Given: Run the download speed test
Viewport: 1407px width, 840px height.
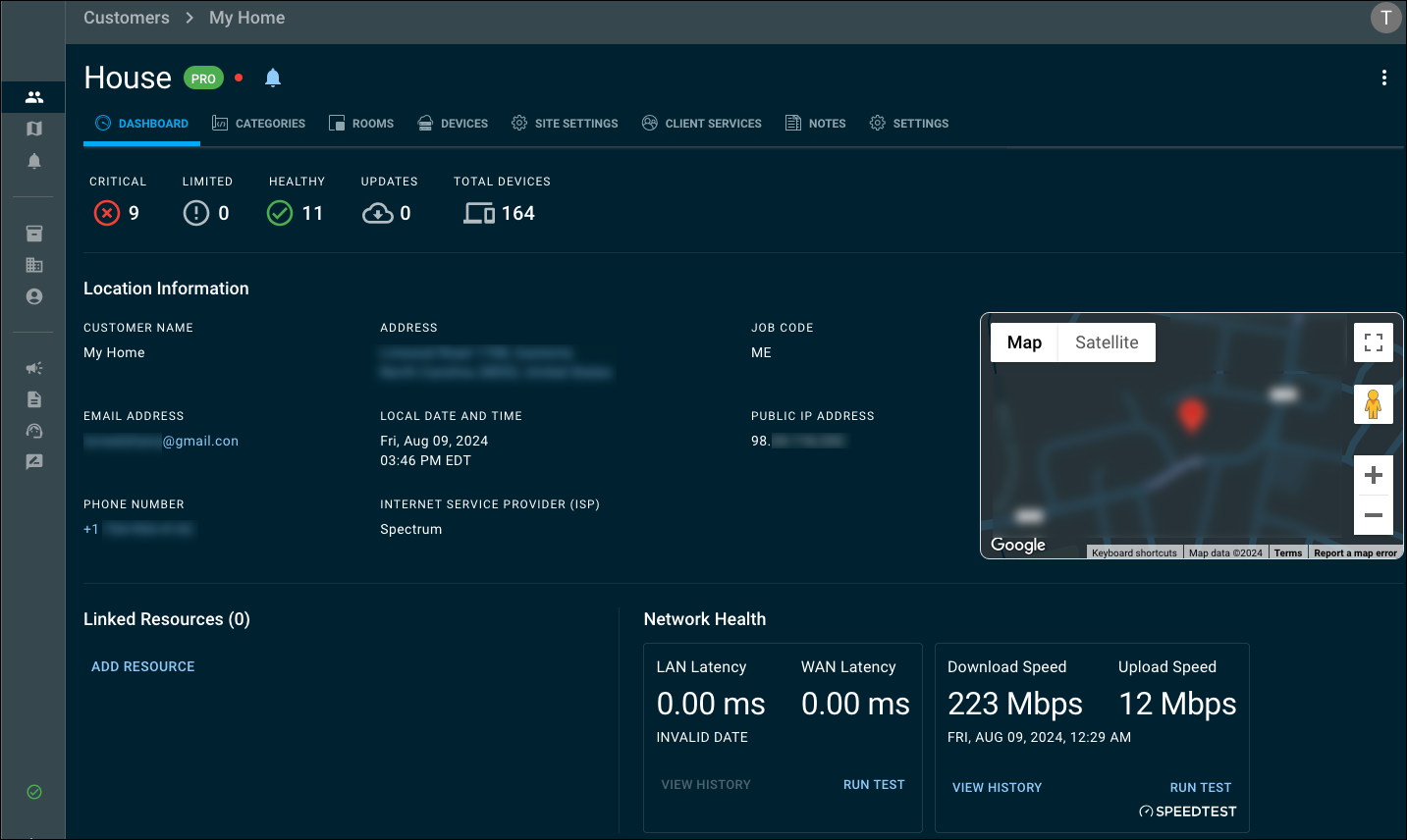Looking at the screenshot, I should click(1200, 787).
